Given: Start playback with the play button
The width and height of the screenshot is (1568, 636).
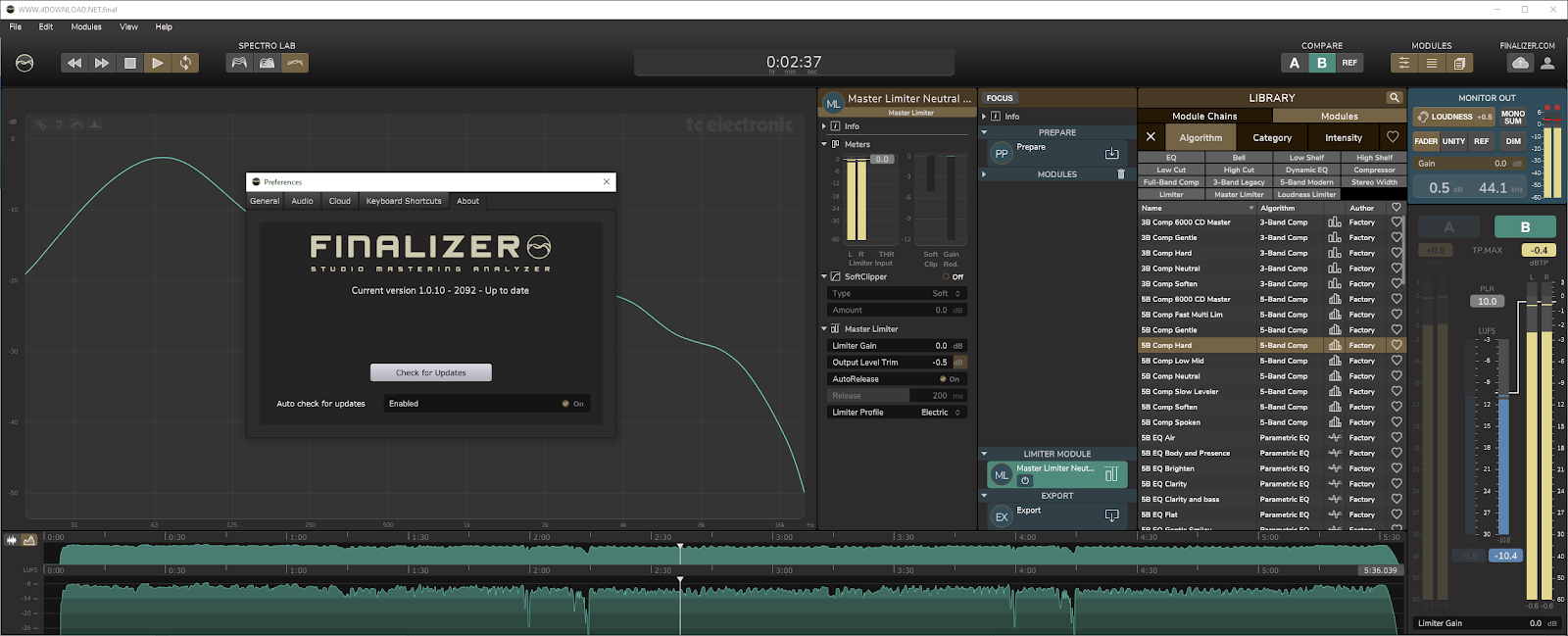Looking at the screenshot, I should coord(157,63).
